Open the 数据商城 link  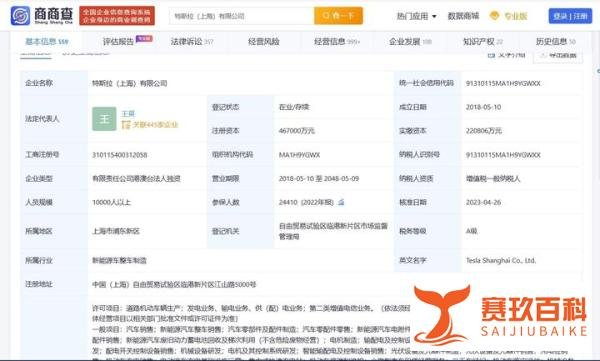click(463, 16)
